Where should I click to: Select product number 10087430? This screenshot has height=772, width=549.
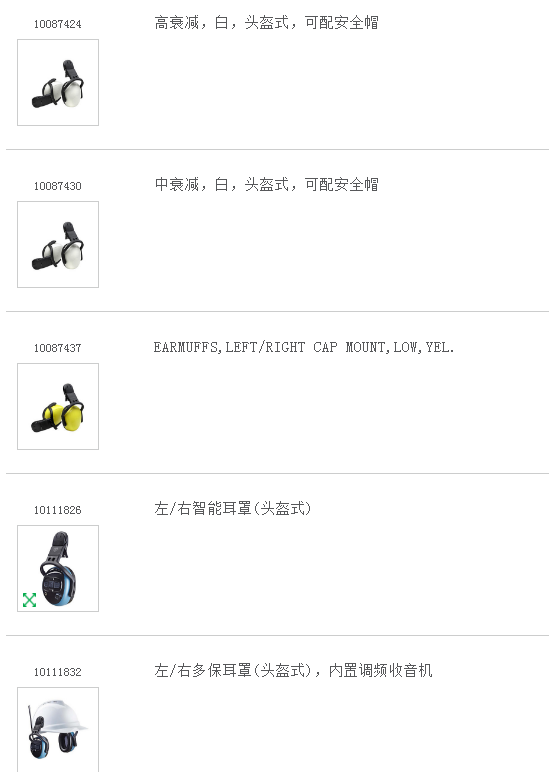[58, 186]
